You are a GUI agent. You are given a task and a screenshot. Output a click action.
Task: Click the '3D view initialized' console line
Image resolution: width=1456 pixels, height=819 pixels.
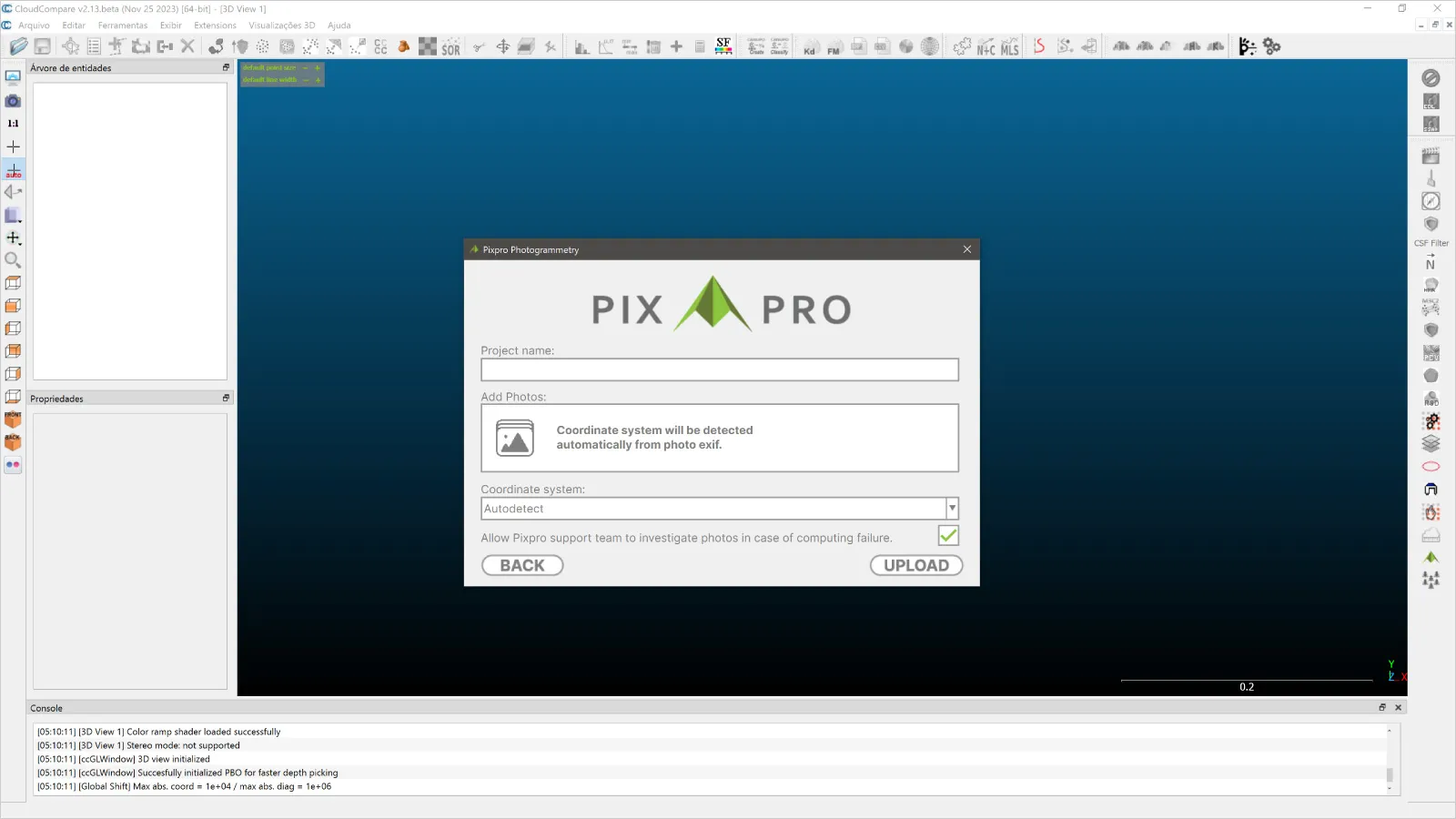[x=124, y=760]
